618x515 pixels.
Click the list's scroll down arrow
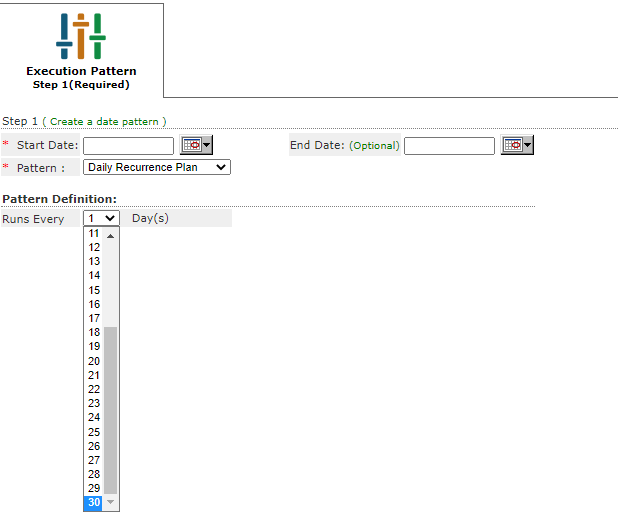coord(110,502)
